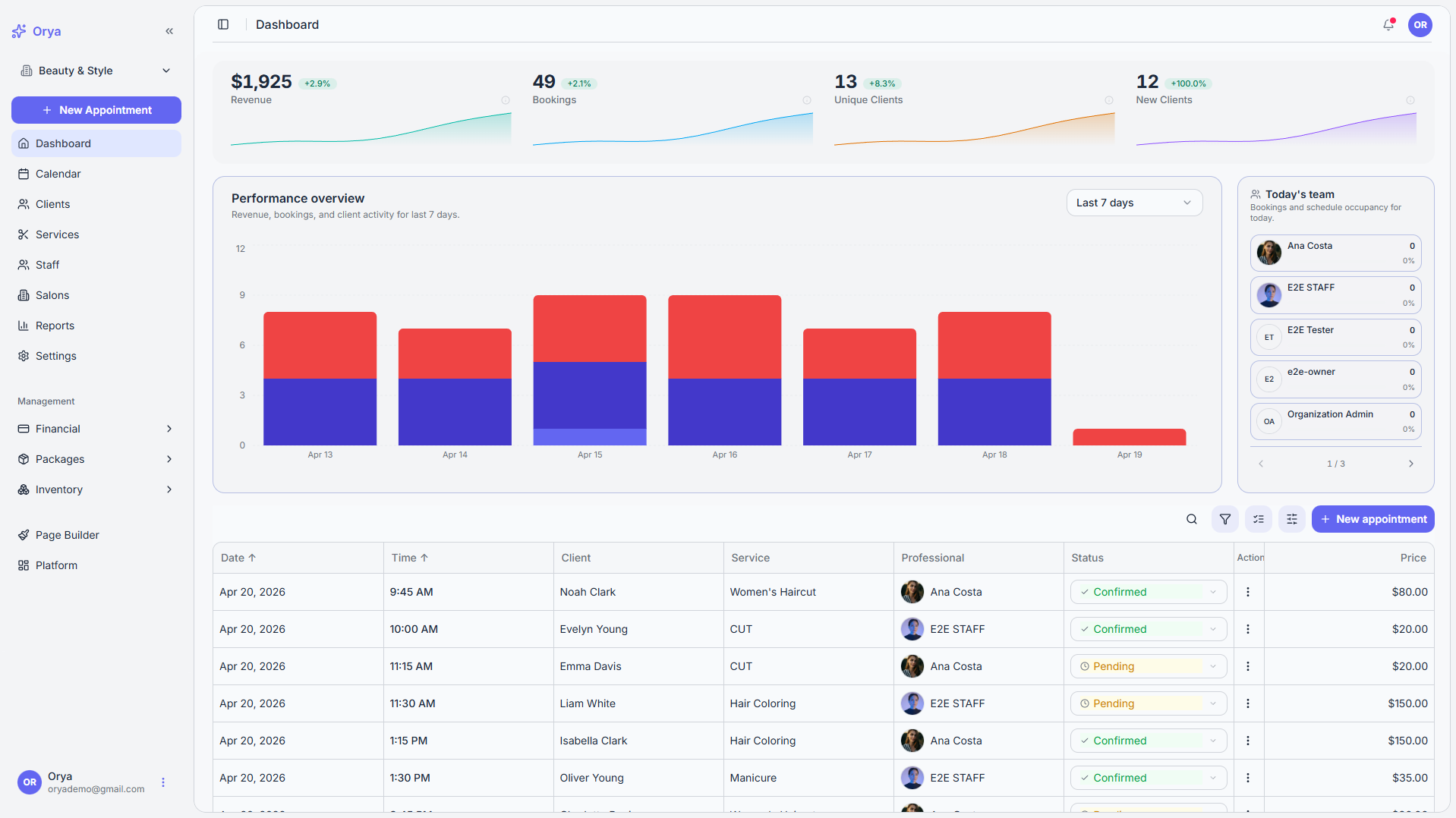Select the Apr 15 bar in performance chart
1456x818 pixels.
tap(590, 370)
